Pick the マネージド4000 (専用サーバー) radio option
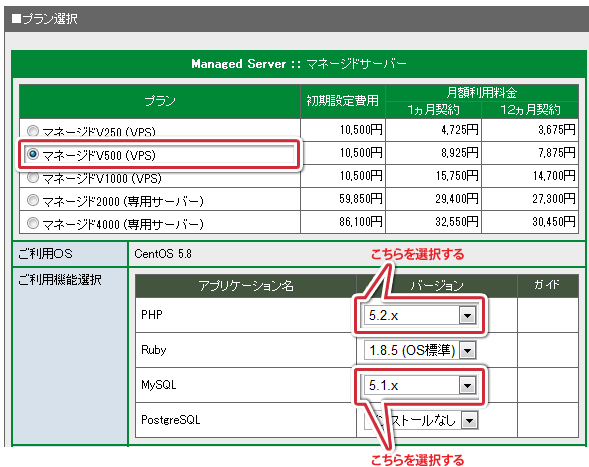Screen dimensions: 589x467 (x=33, y=223)
